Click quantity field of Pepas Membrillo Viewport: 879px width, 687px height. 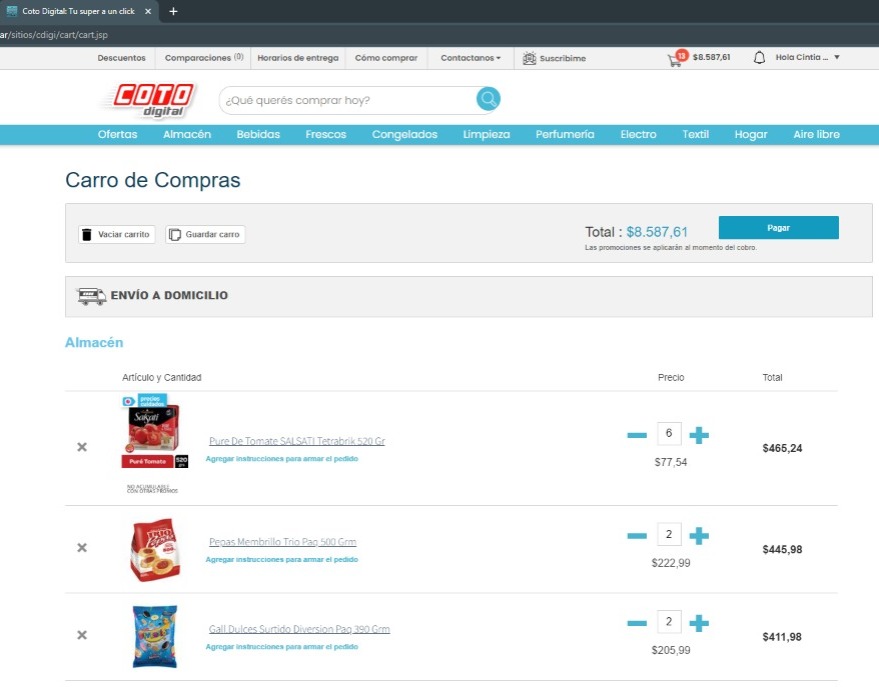tap(669, 534)
